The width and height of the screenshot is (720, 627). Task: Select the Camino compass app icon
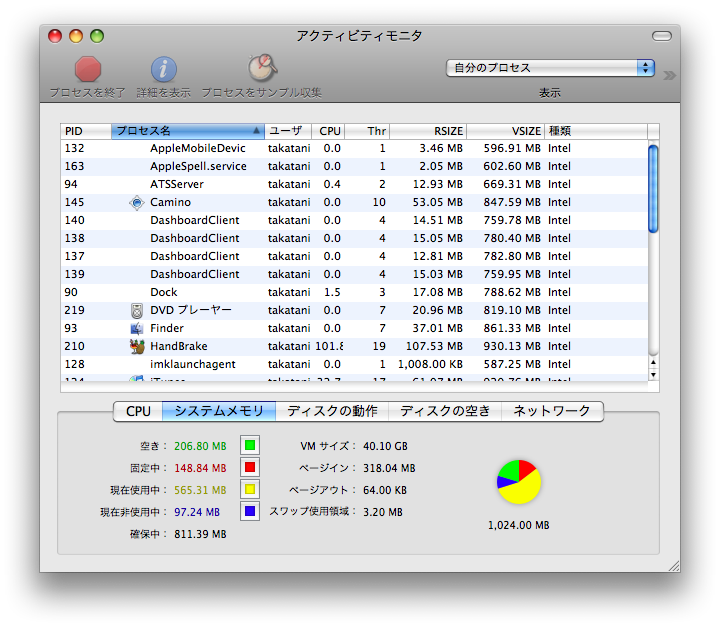tap(136, 202)
